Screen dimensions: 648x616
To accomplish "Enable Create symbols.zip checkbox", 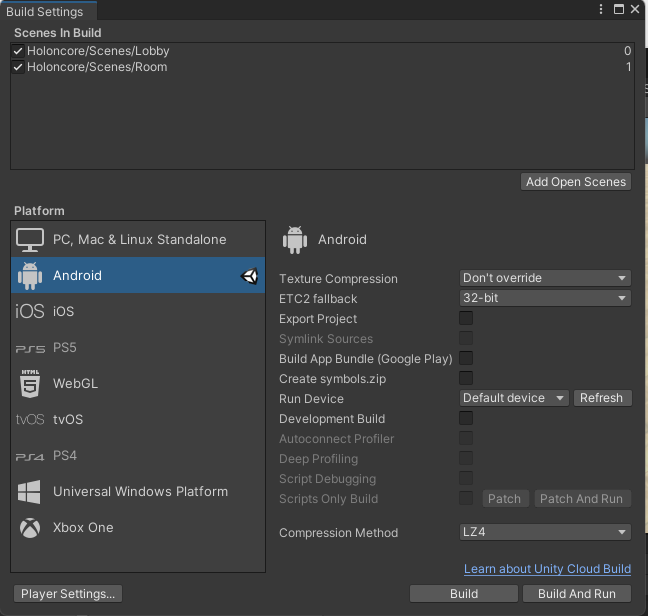I will click(466, 378).
